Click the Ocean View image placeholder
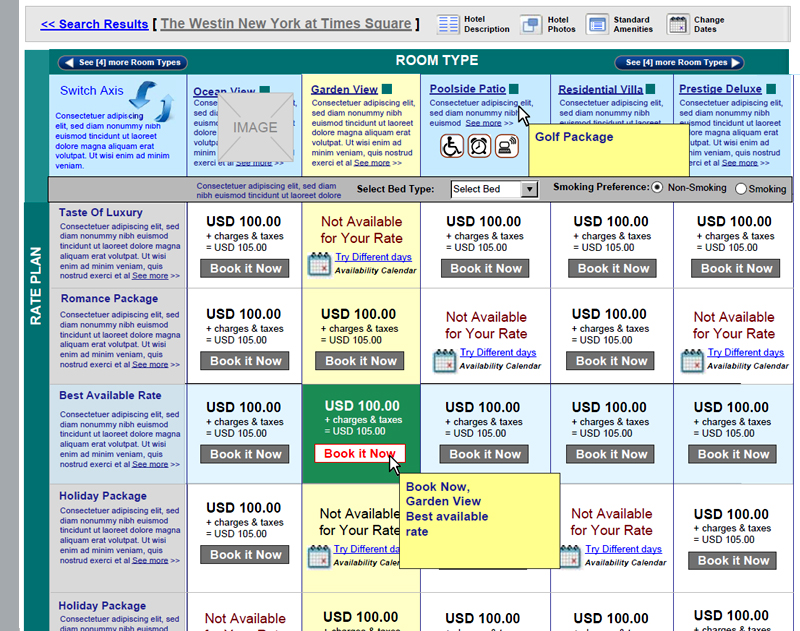Viewport: 800px width, 631px height. point(255,127)
